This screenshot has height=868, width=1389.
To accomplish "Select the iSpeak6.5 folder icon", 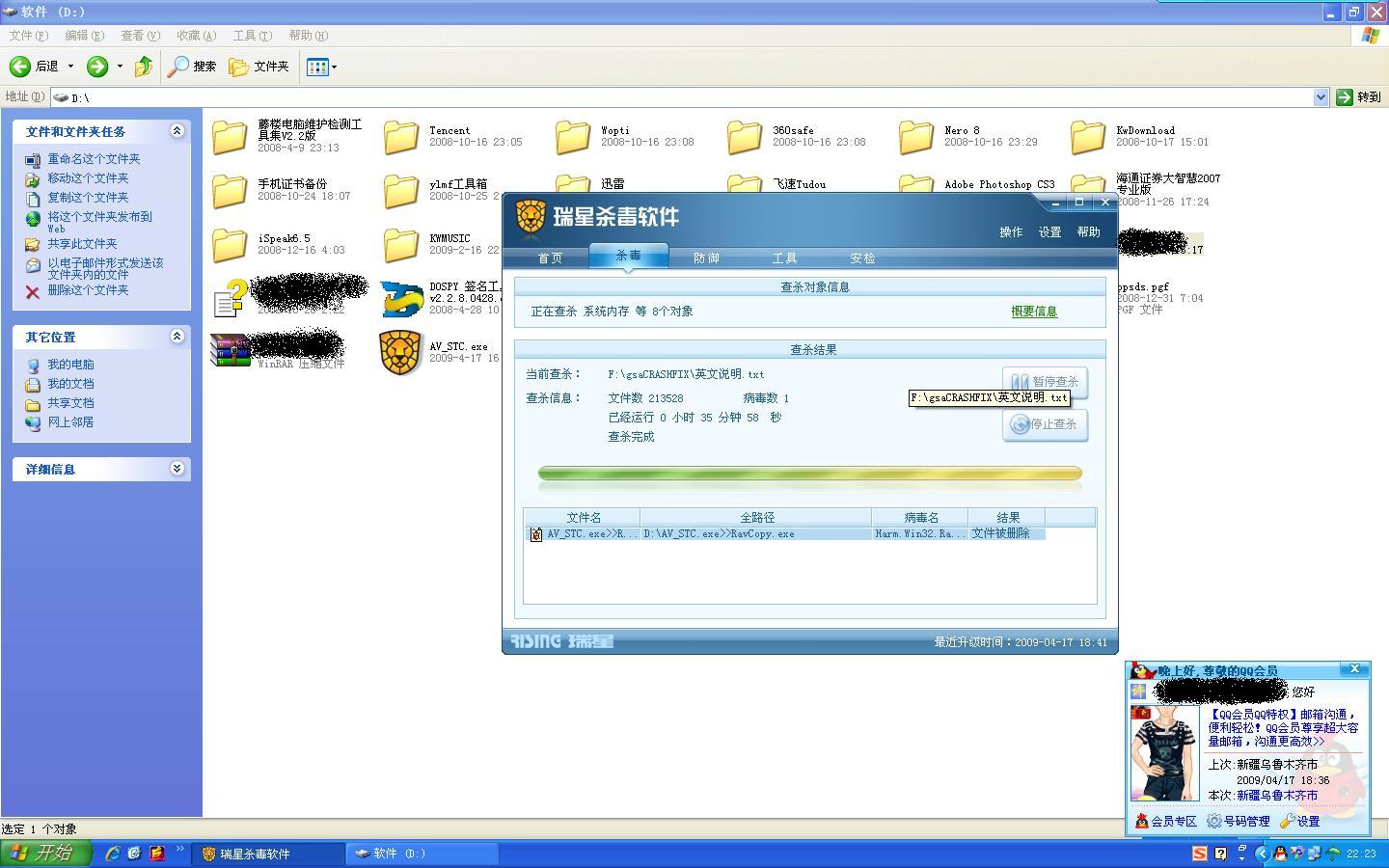I will pyautogui.click(x=230, y=245).
